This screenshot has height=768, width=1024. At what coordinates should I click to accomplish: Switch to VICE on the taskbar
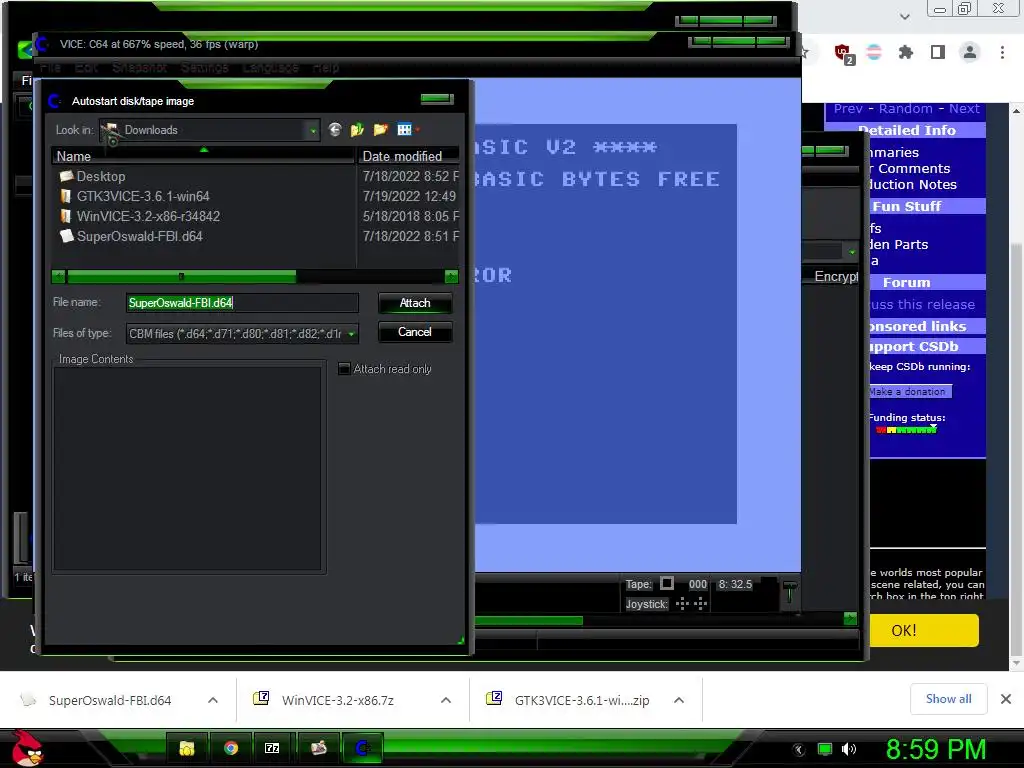coord(363,748)
